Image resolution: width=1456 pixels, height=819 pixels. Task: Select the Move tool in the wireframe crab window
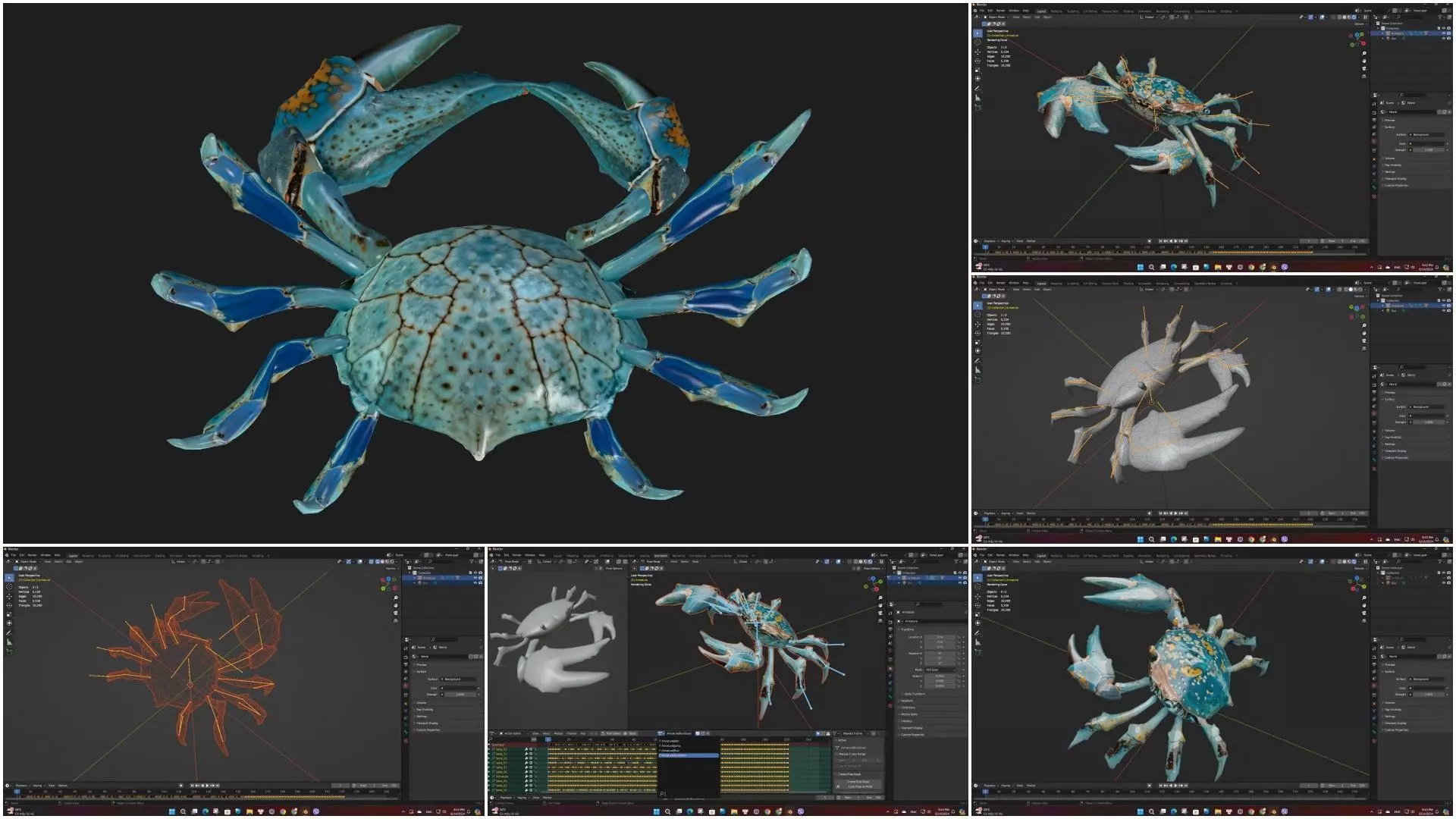pyautogui.click(x=9, y=596)
